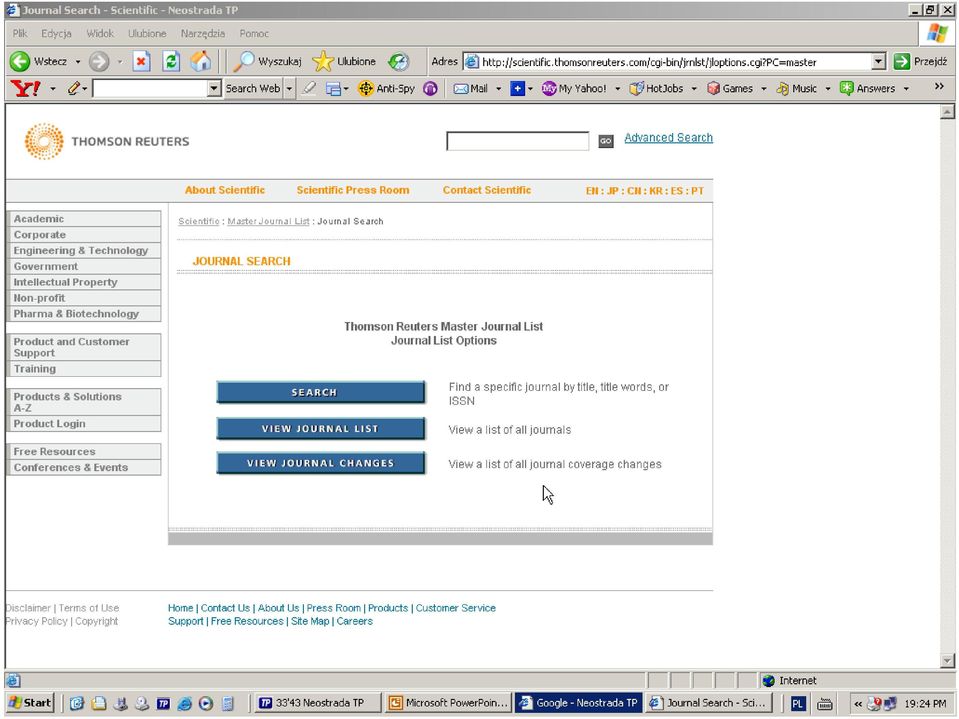Click the Yahoo toolbar pencil icon
Viewport: 959px width, 719px height.
pyautogui.click(x=74, y=89)
